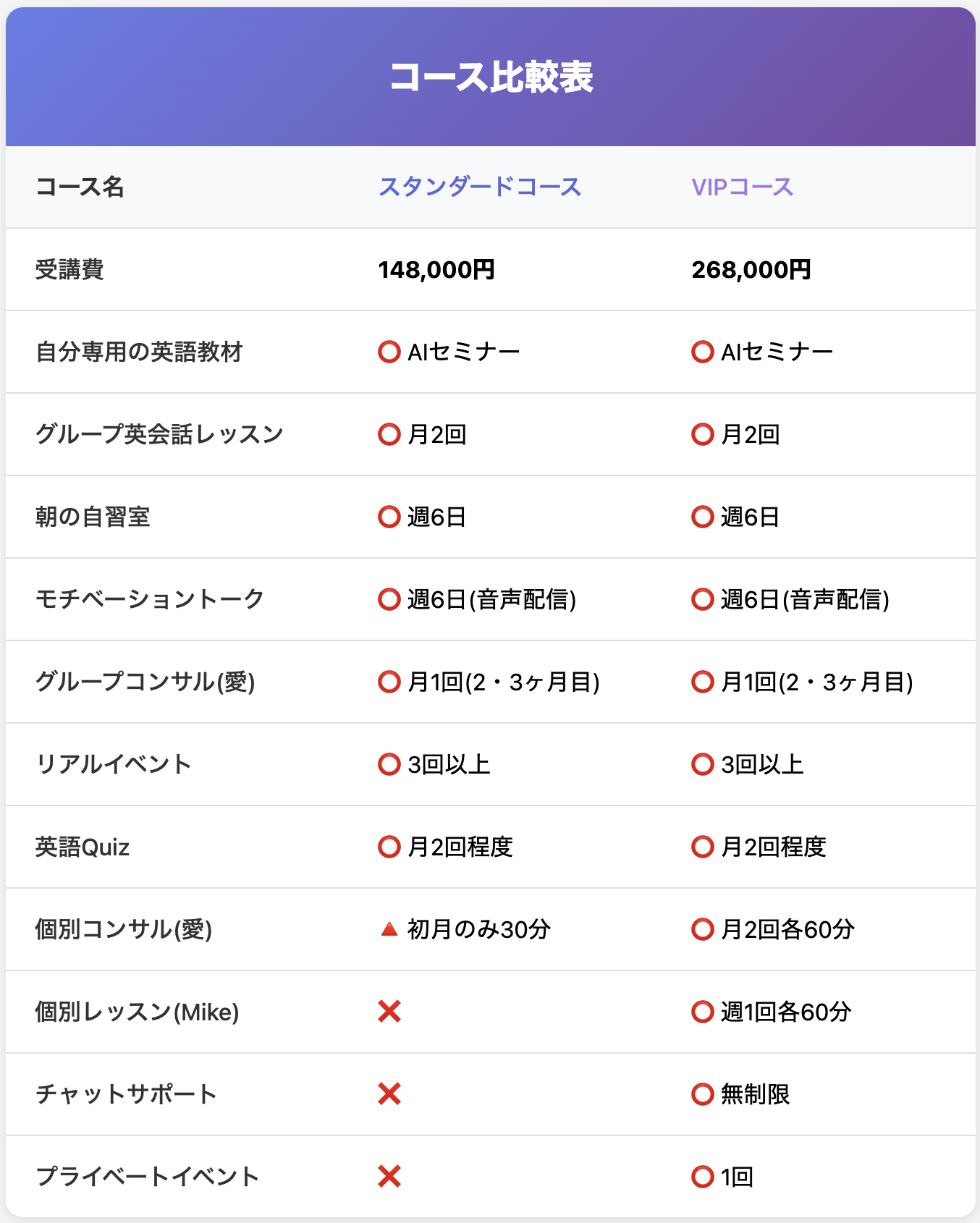Click the 148,000円 price
Screen dimensions: 980x1223
[x=436, y=270]
